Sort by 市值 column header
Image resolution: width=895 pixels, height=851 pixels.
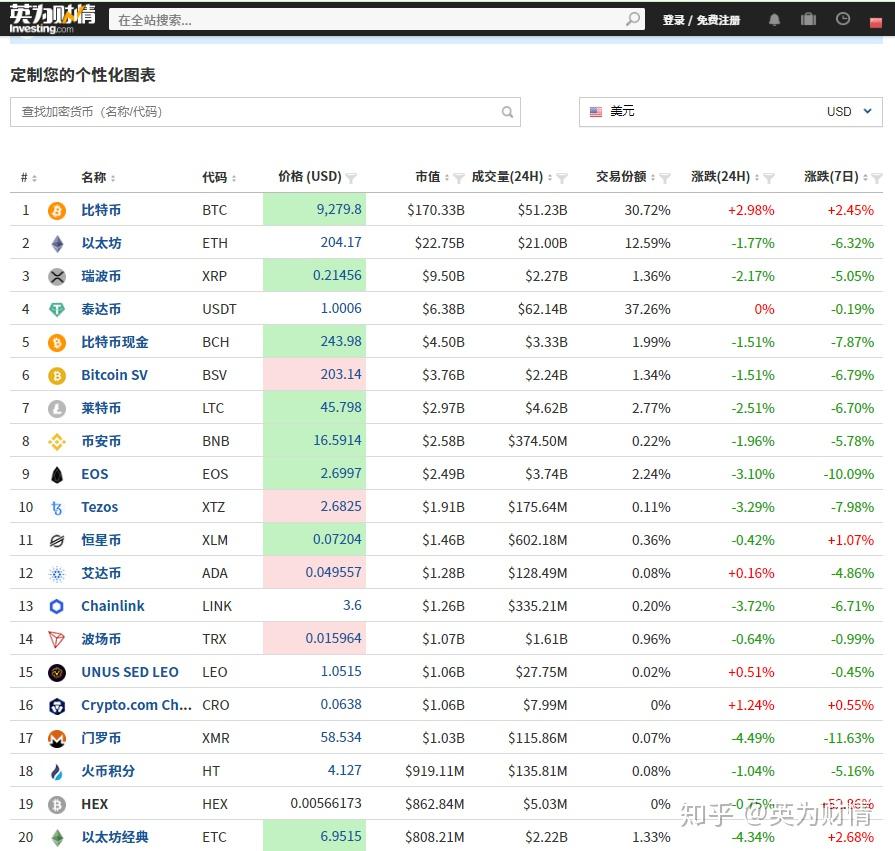point(432,177)
